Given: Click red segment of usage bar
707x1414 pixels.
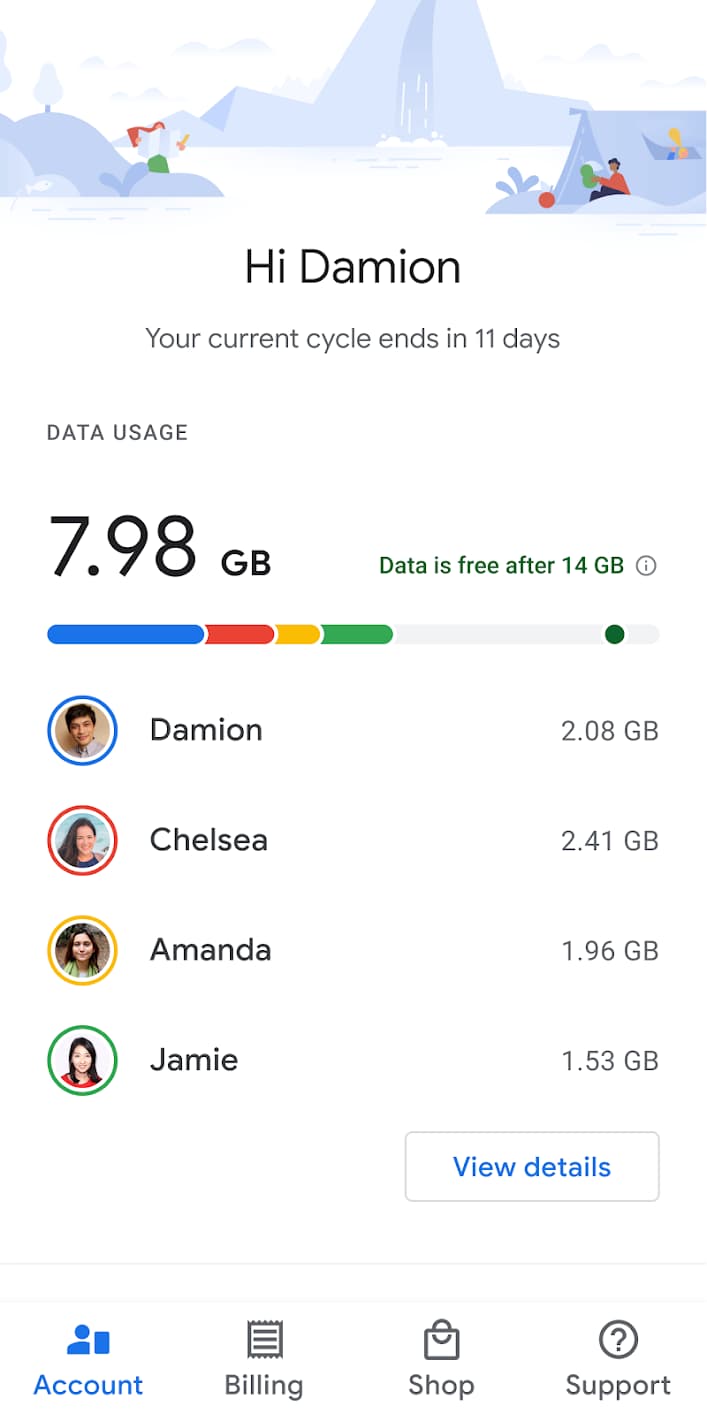Looking at the screenshot, I should coord(240,634).
